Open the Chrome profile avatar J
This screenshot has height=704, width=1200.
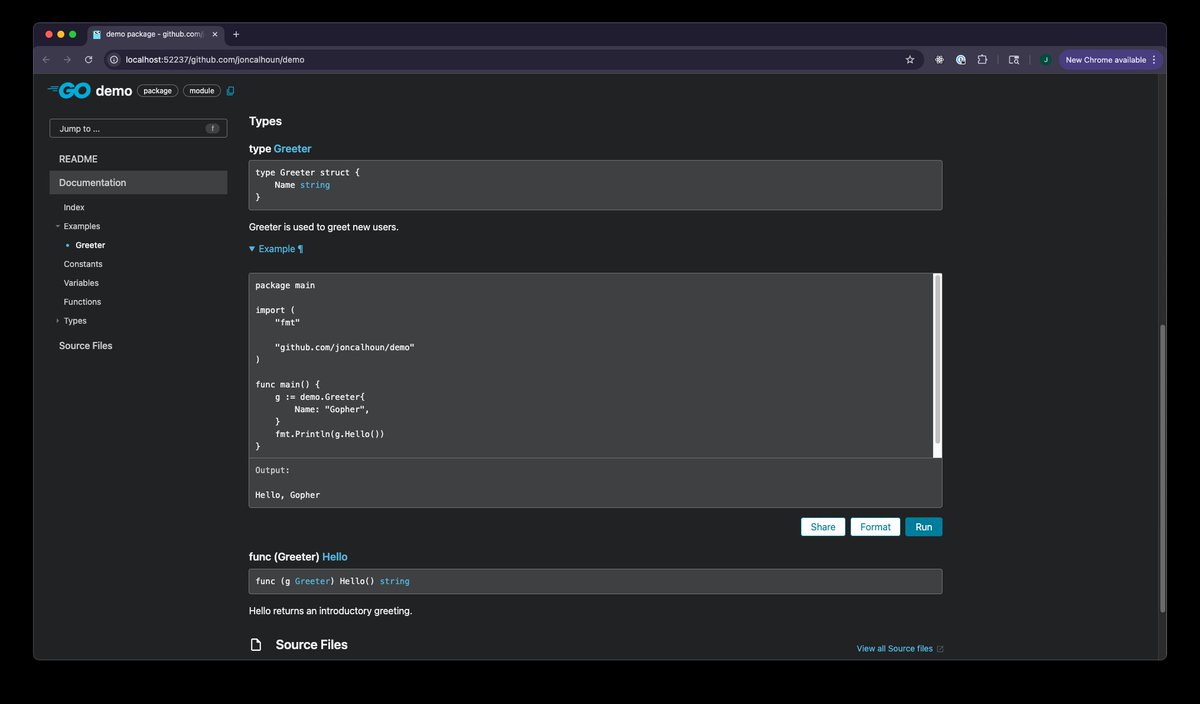tap(1045, 60)
